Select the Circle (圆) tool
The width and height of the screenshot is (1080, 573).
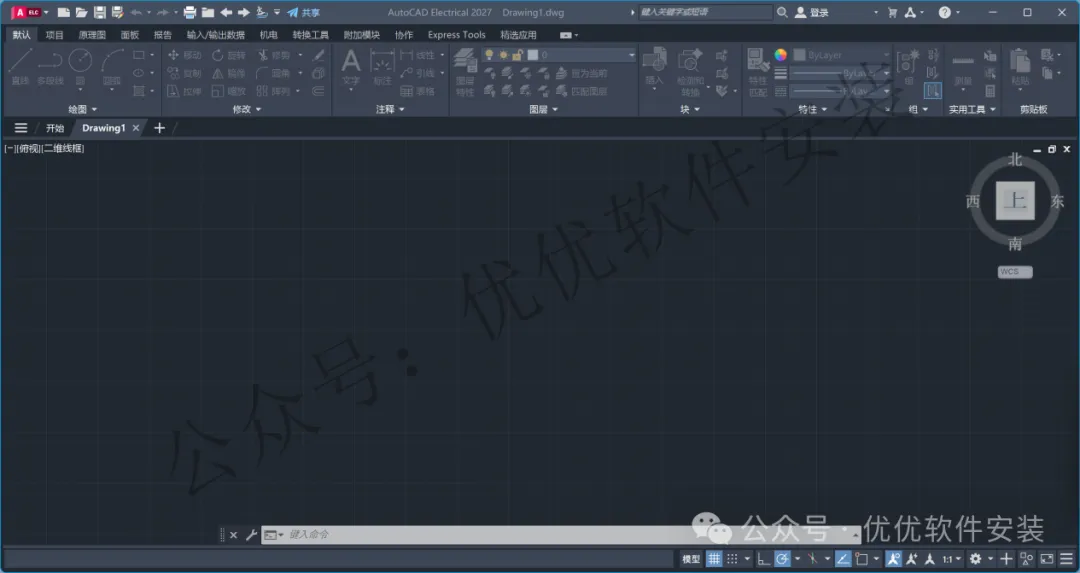(x=80, y=67)
